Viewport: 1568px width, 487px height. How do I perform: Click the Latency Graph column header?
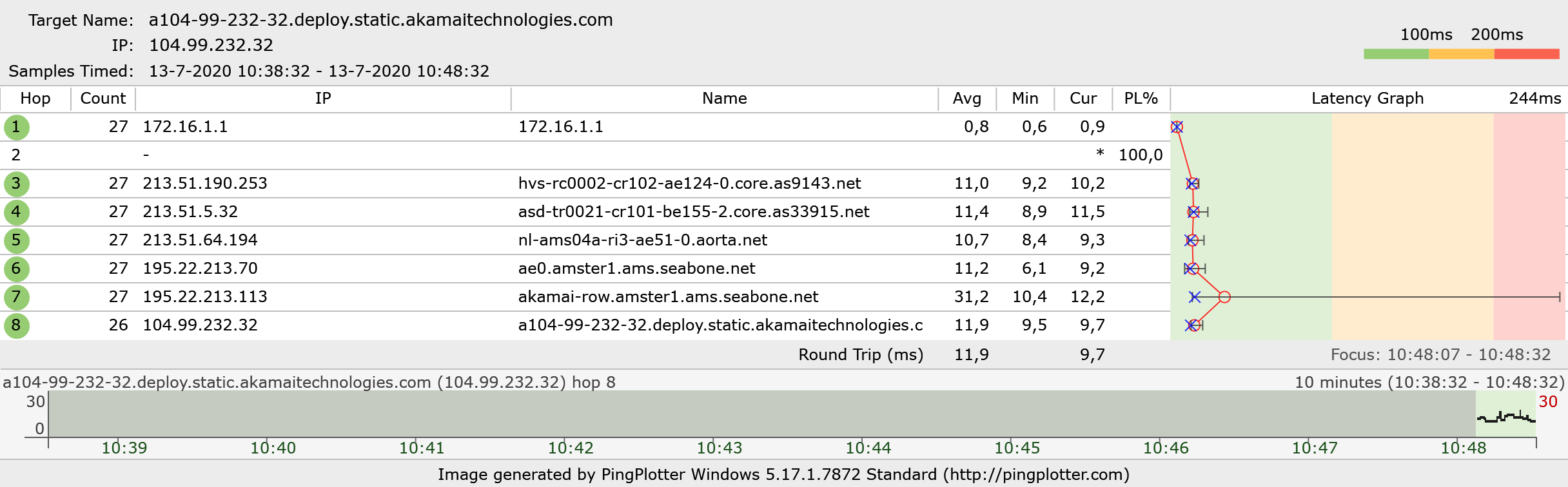pos(1367,99)
